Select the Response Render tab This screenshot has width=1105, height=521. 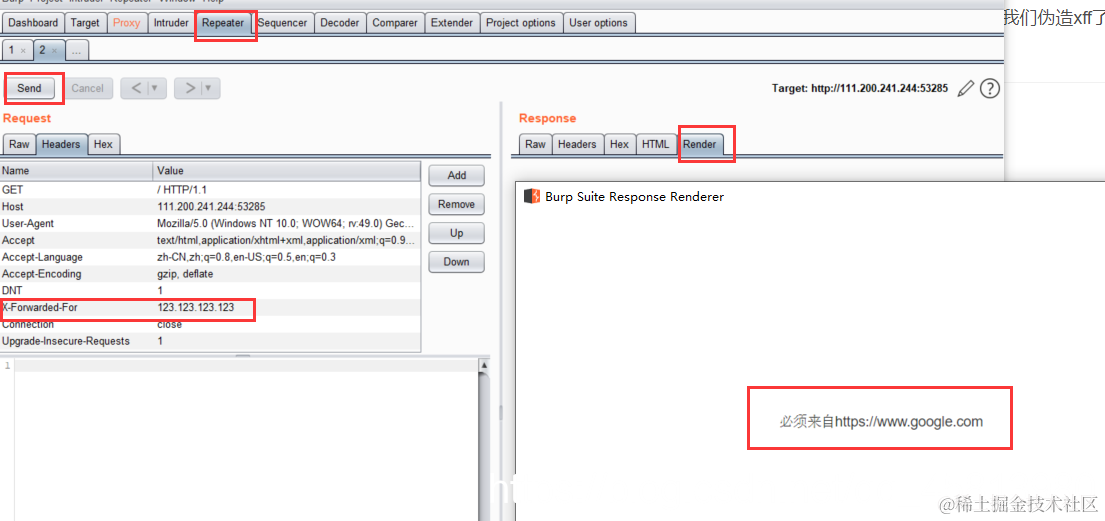pyautogui.click(x=699, y=144)
